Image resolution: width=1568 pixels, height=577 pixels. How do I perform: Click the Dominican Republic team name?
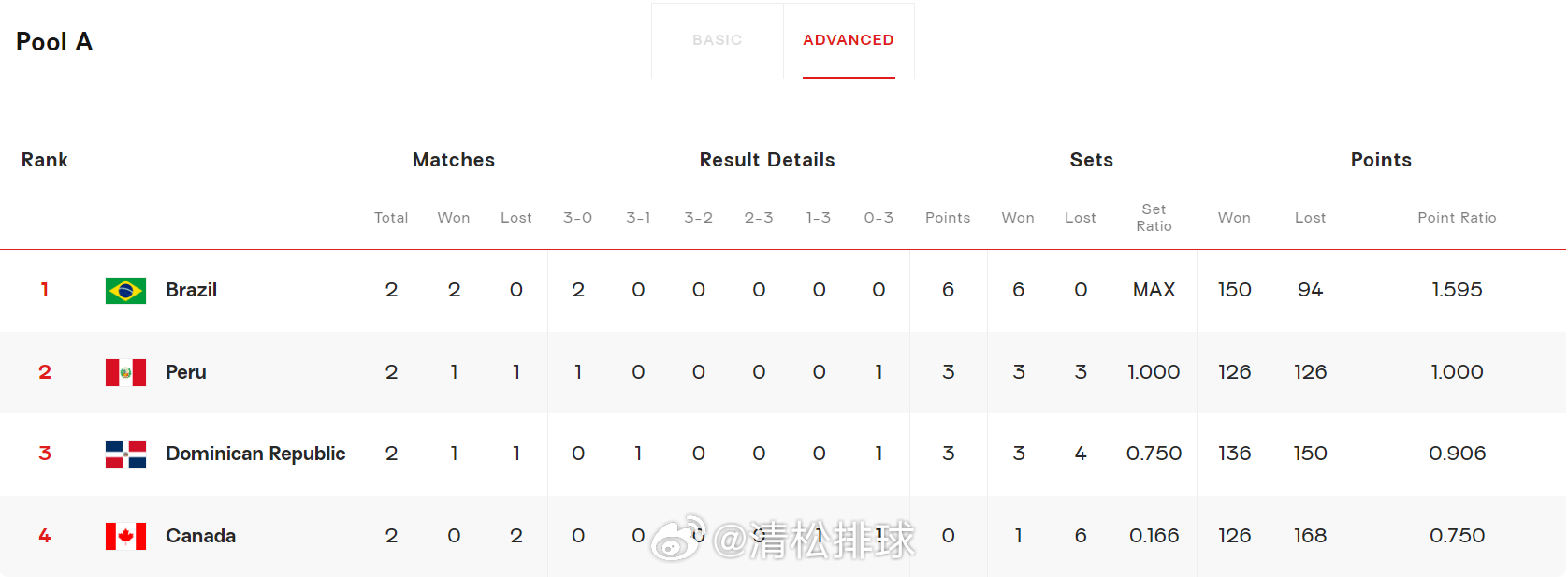point(255,454)
